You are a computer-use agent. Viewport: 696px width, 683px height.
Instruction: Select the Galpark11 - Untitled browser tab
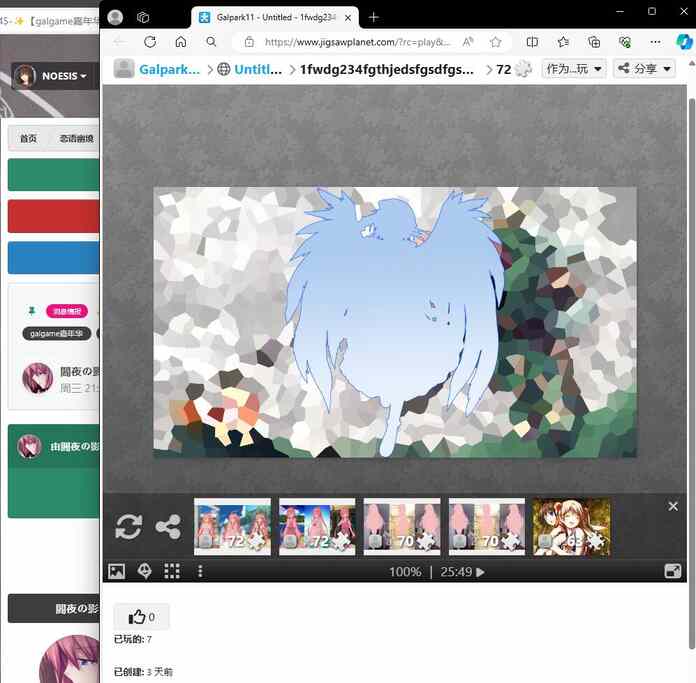[275, 18]
